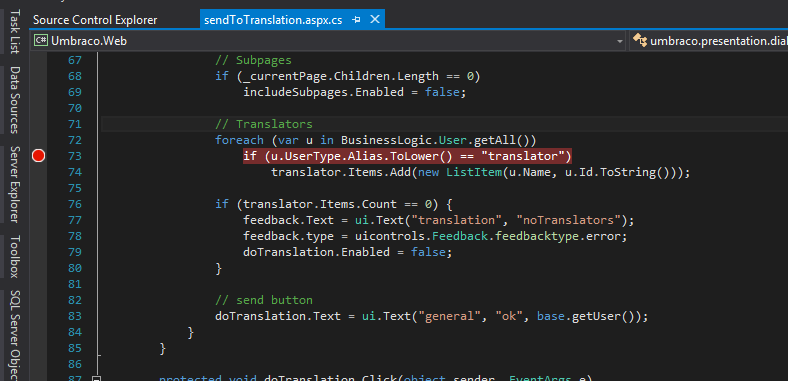
Task: Click the '// Translators' comment
Action: click(x=264, y=124)
